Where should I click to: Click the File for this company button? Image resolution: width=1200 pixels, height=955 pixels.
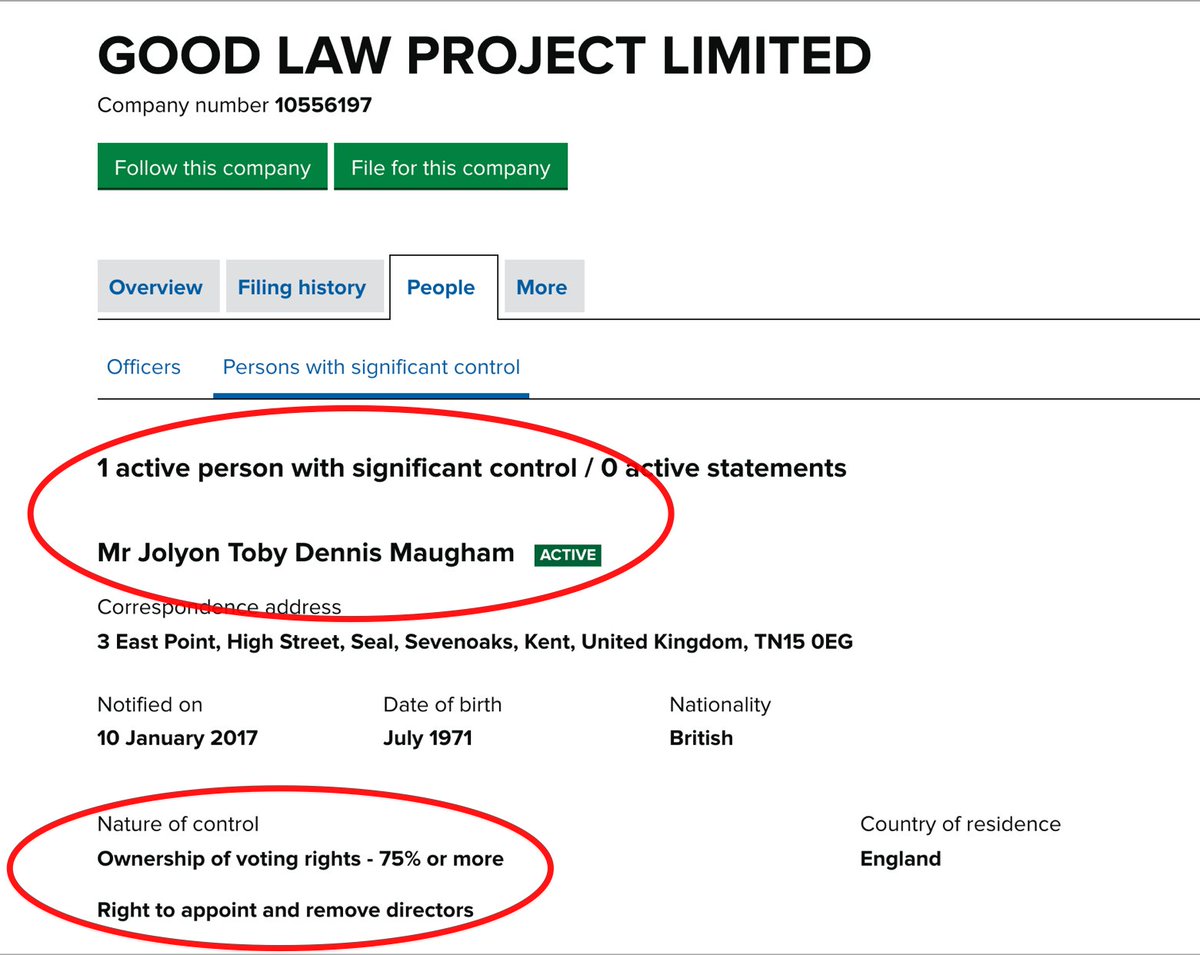[450, 167]
